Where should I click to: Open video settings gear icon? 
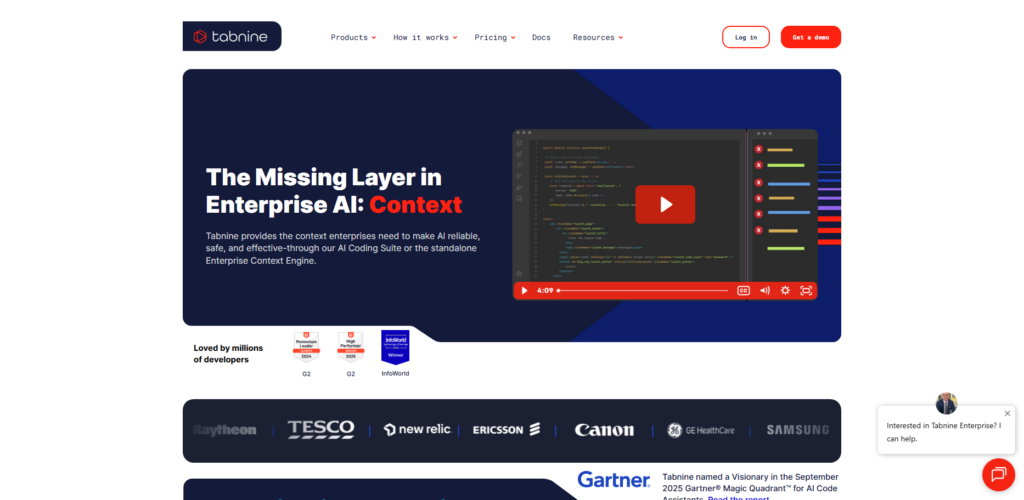pos(785,291)
